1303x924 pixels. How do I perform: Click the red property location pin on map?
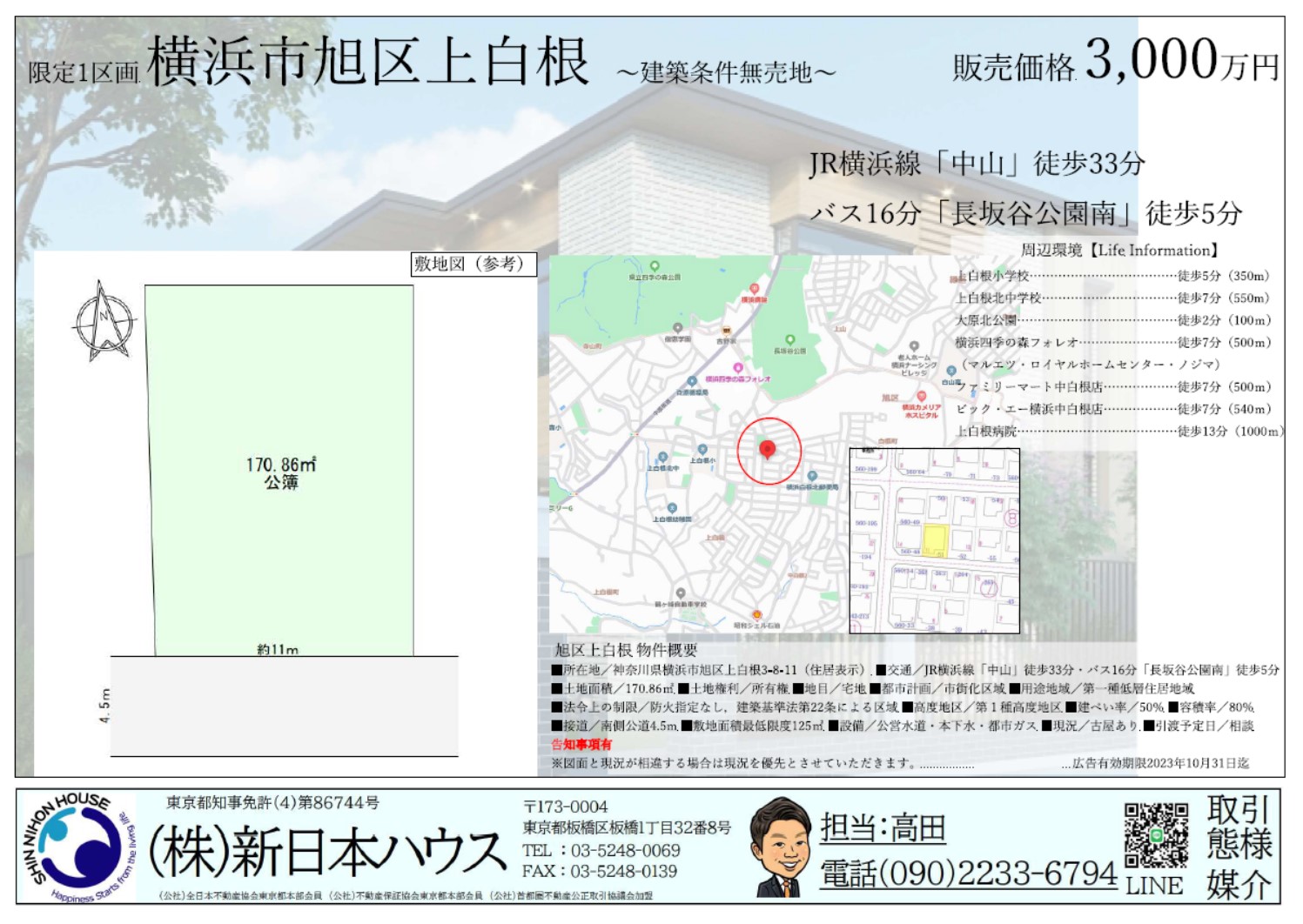[767, 449]
